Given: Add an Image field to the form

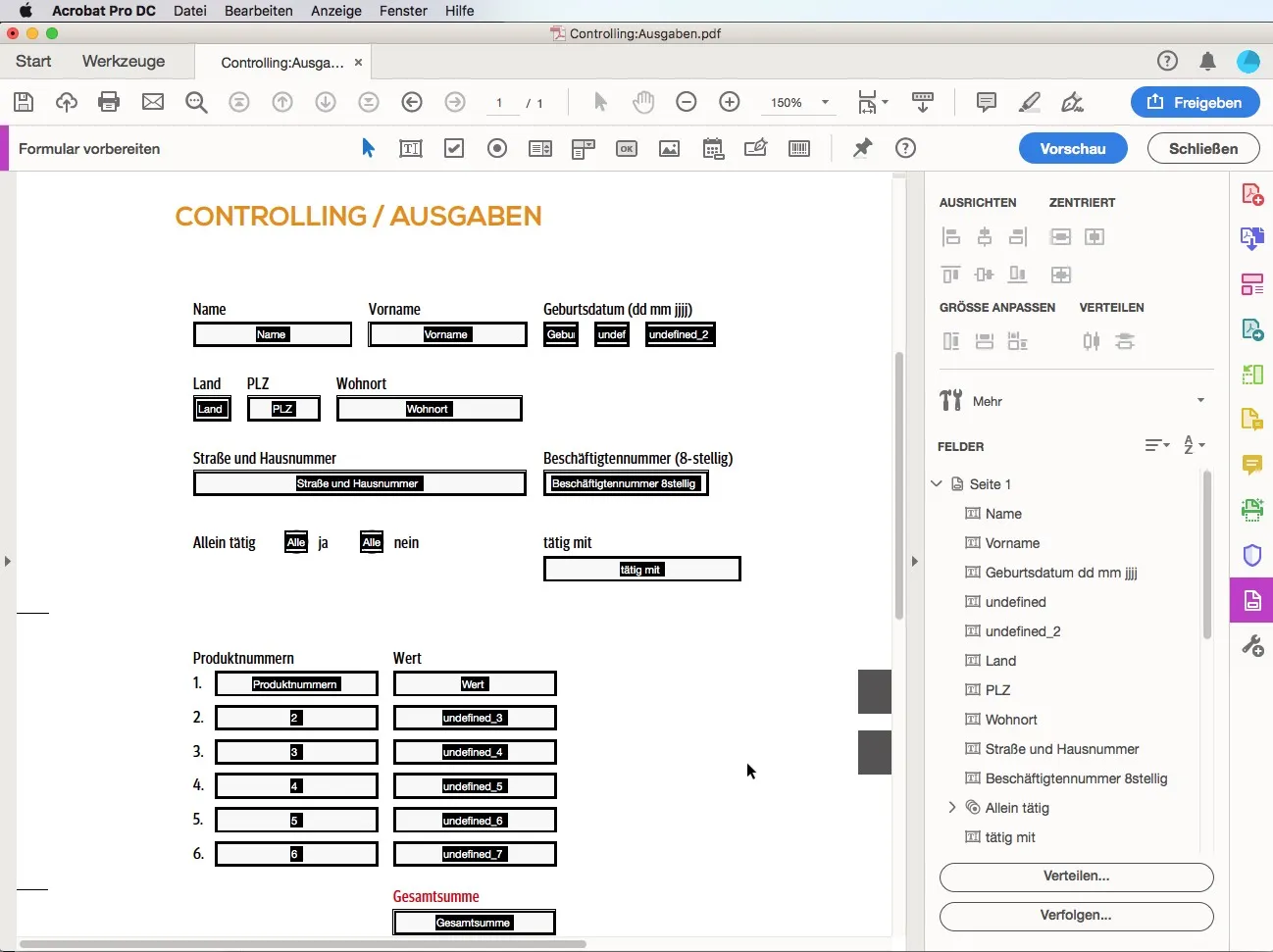Looking at the screenshot, I should [x=671, y=148].
